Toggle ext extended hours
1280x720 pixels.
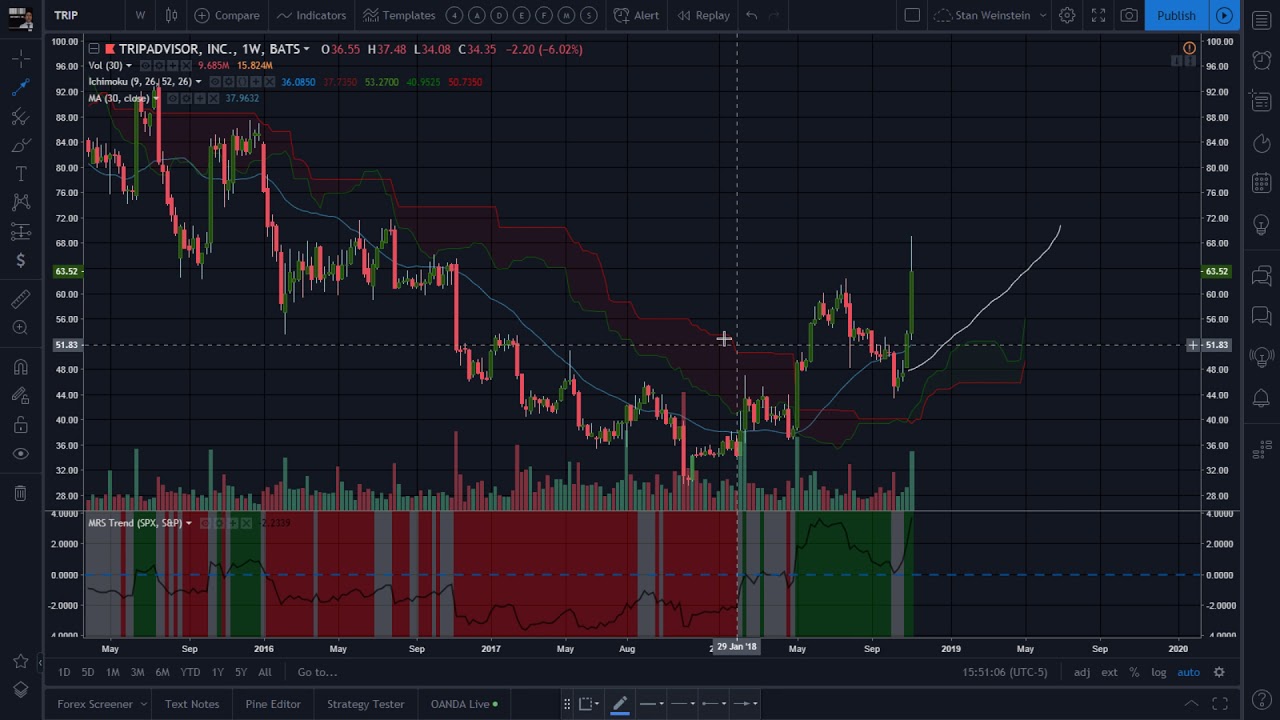coord(1110,672)
